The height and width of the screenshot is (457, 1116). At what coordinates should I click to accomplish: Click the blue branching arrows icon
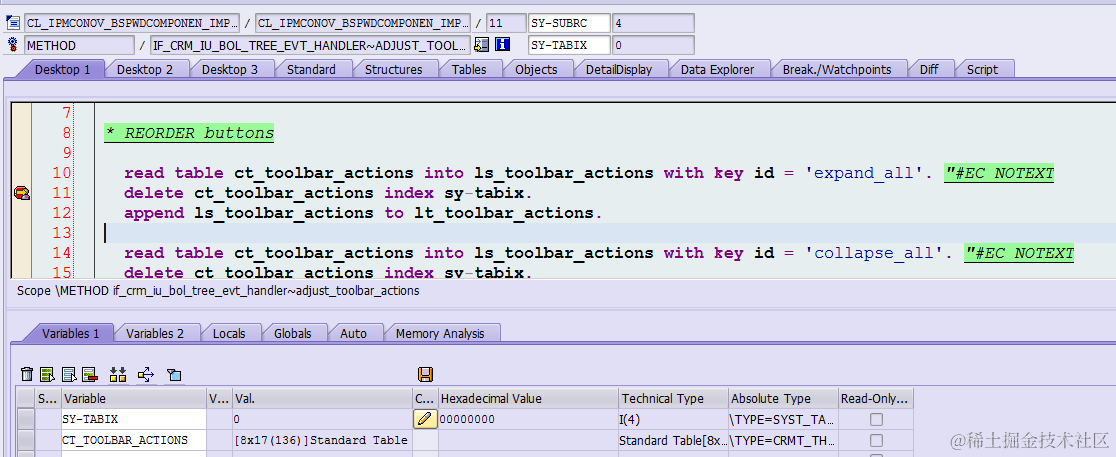(146, 374)
